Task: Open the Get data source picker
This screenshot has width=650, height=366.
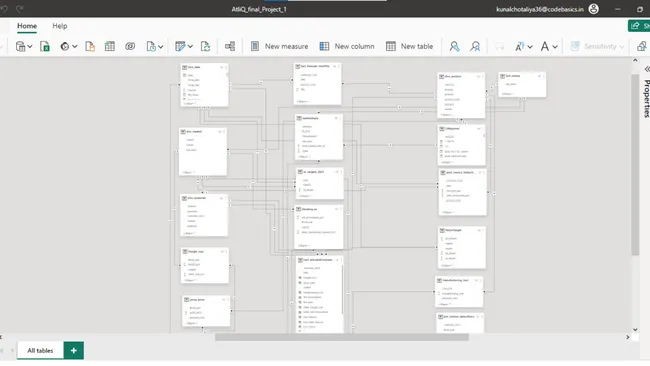Action: 20,46
